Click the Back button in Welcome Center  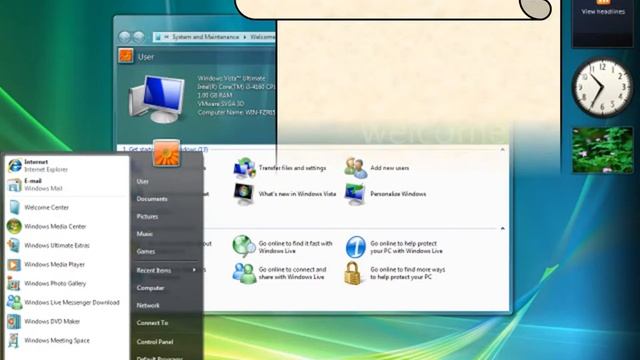click(x=124, y=37)
